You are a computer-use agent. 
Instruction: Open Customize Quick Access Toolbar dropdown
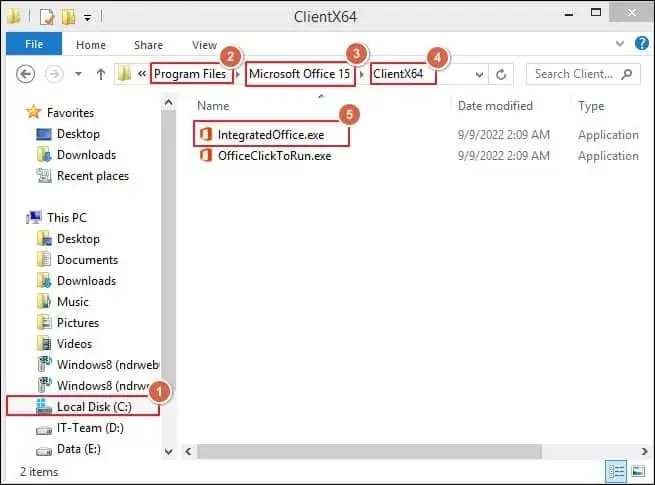coord(88,17)
